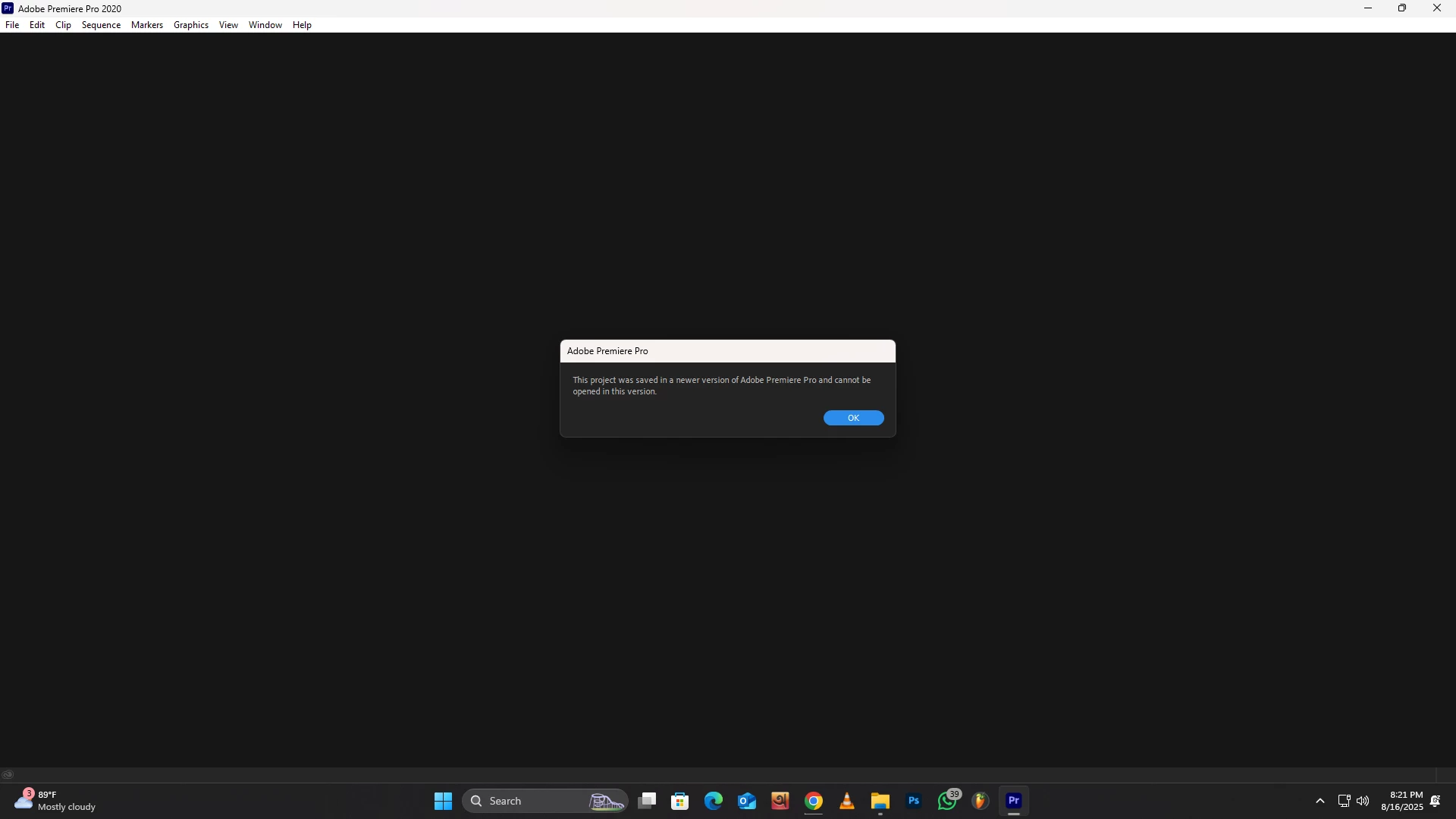
Task: Click the Premiere Pro taskbar icon
Action: (x=1014, y=801)
